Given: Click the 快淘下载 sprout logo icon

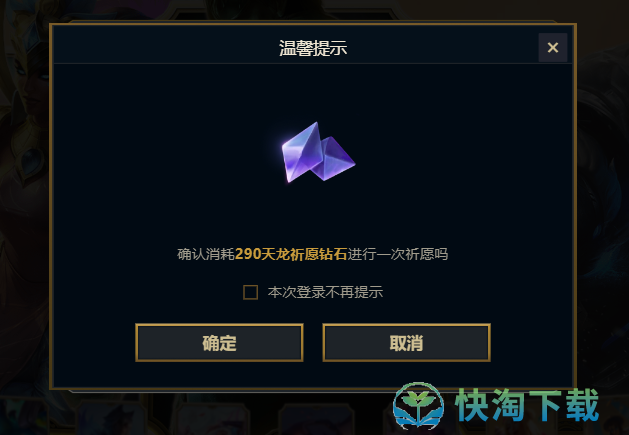Looking at the screenshot, I should pos(418,405).
